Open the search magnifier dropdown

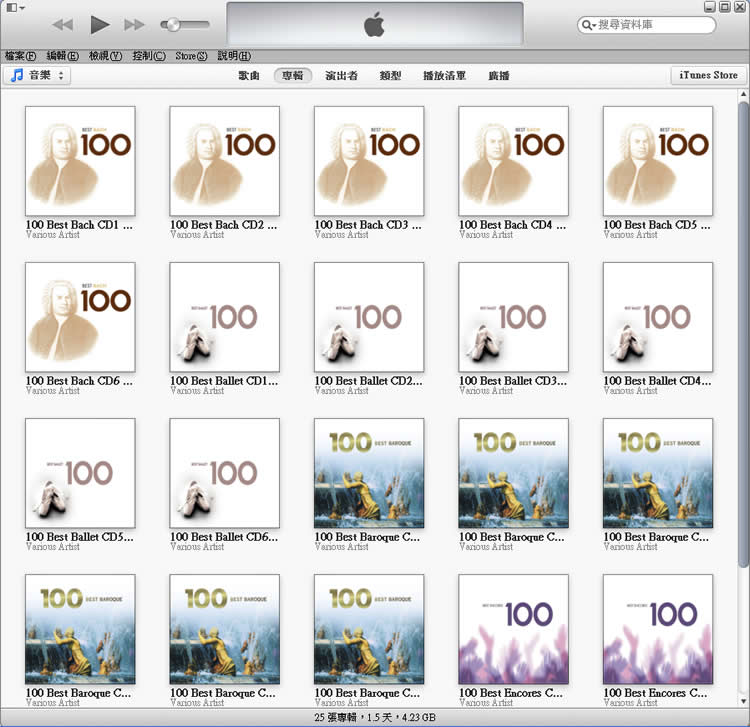point(588,25)
